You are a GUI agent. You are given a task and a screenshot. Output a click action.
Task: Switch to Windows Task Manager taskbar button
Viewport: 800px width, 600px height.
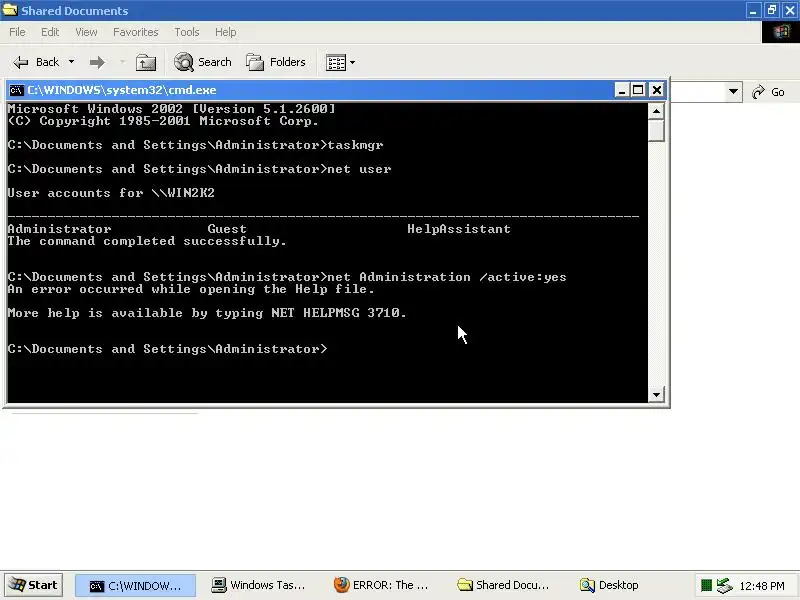(x=258, y=586)
